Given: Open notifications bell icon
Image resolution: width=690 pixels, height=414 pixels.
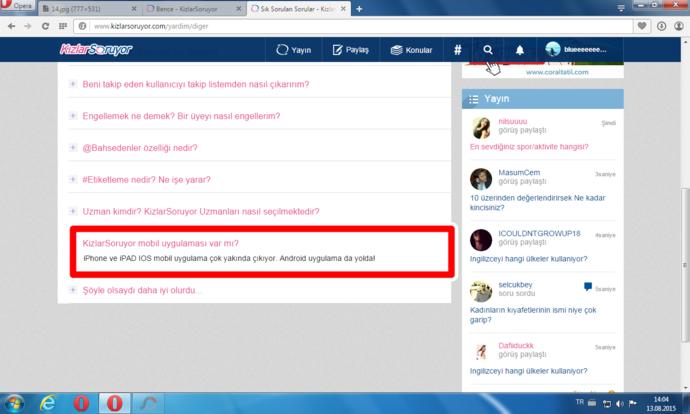Looking at the screenshot, I should click(520, 50).
